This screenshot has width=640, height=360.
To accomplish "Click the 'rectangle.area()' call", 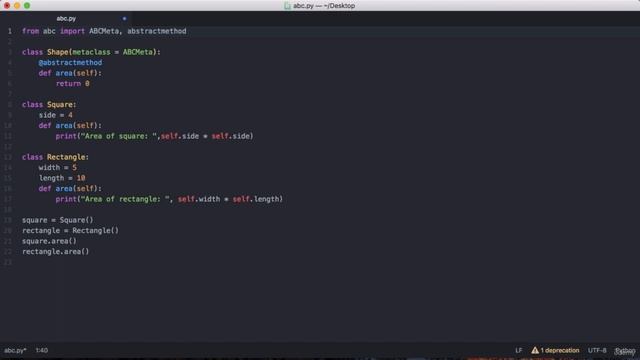I will 56,252.
